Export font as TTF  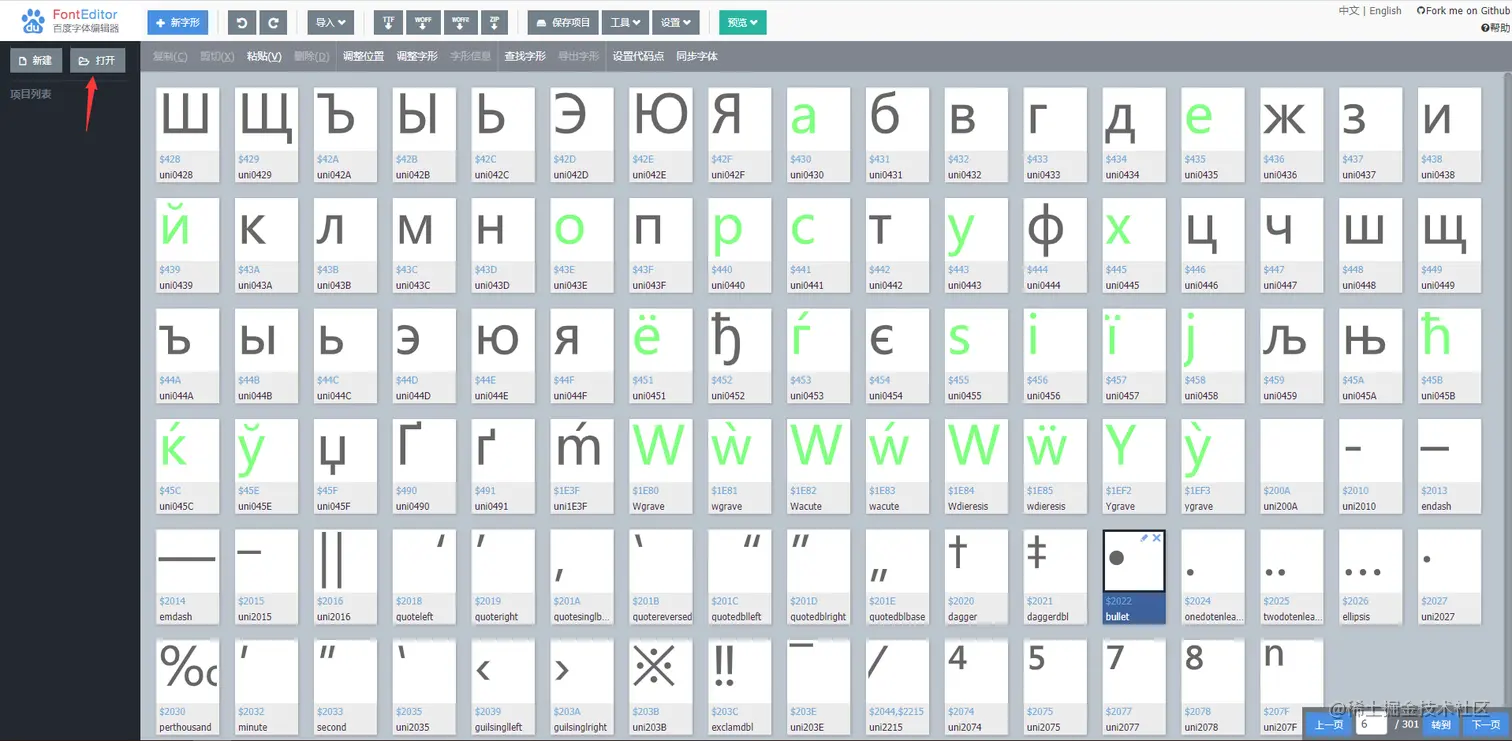389,22
